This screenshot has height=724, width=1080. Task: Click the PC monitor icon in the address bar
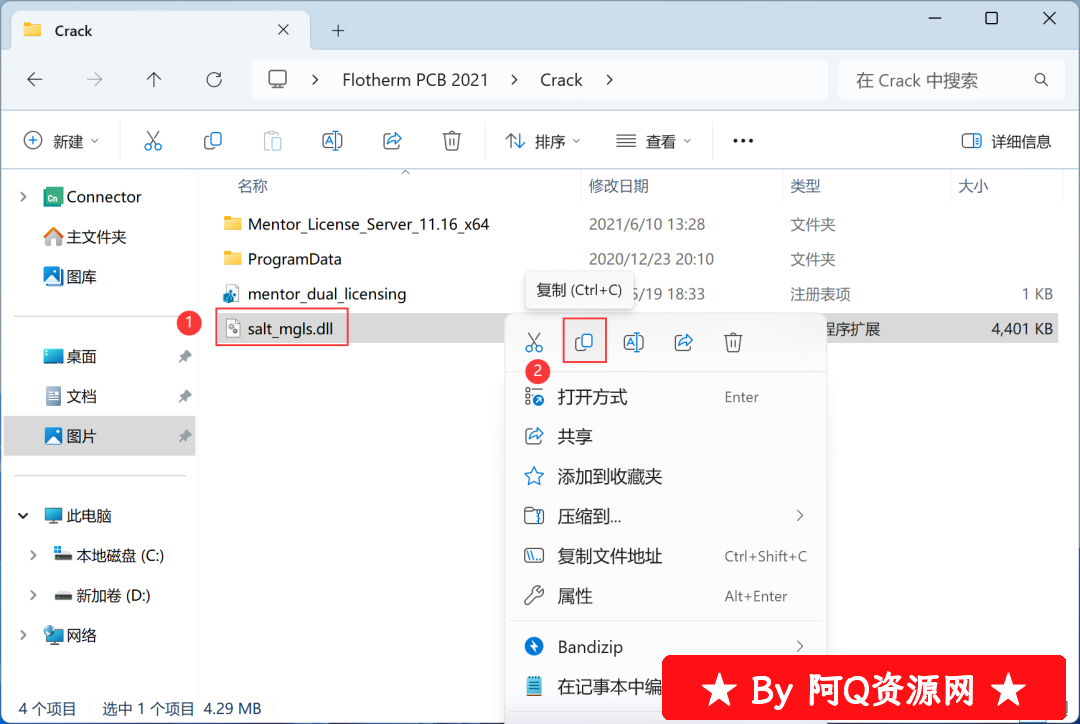(x=278, y=79)
